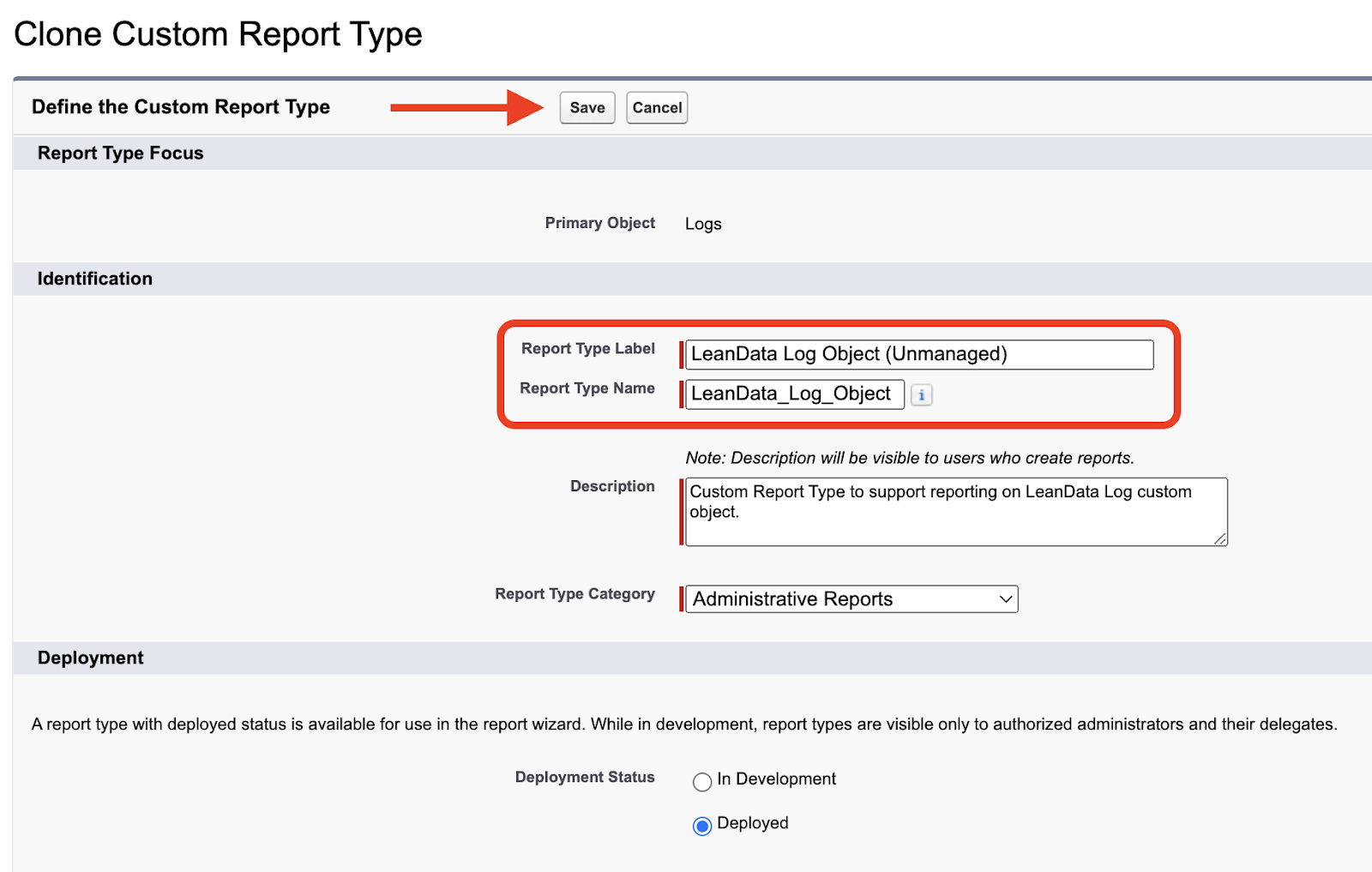The image size is (1372, 872).
Task: Open the Report Type Category dropdown
Action: pyautogui.click(x=851, y=598)
